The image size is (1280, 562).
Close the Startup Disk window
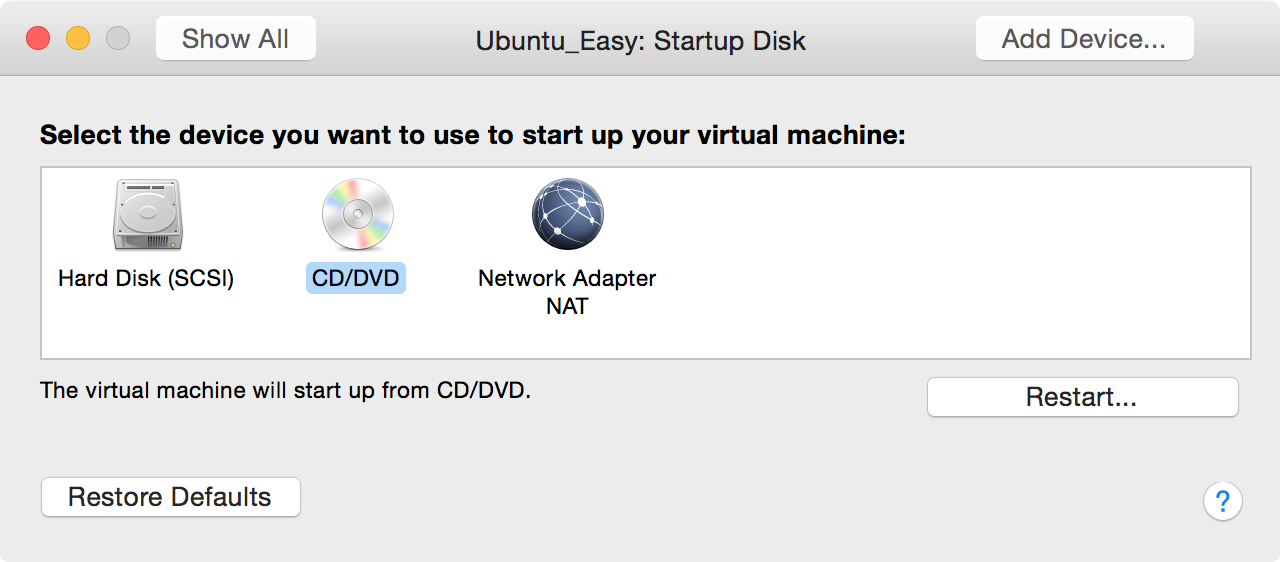point(38,39)
